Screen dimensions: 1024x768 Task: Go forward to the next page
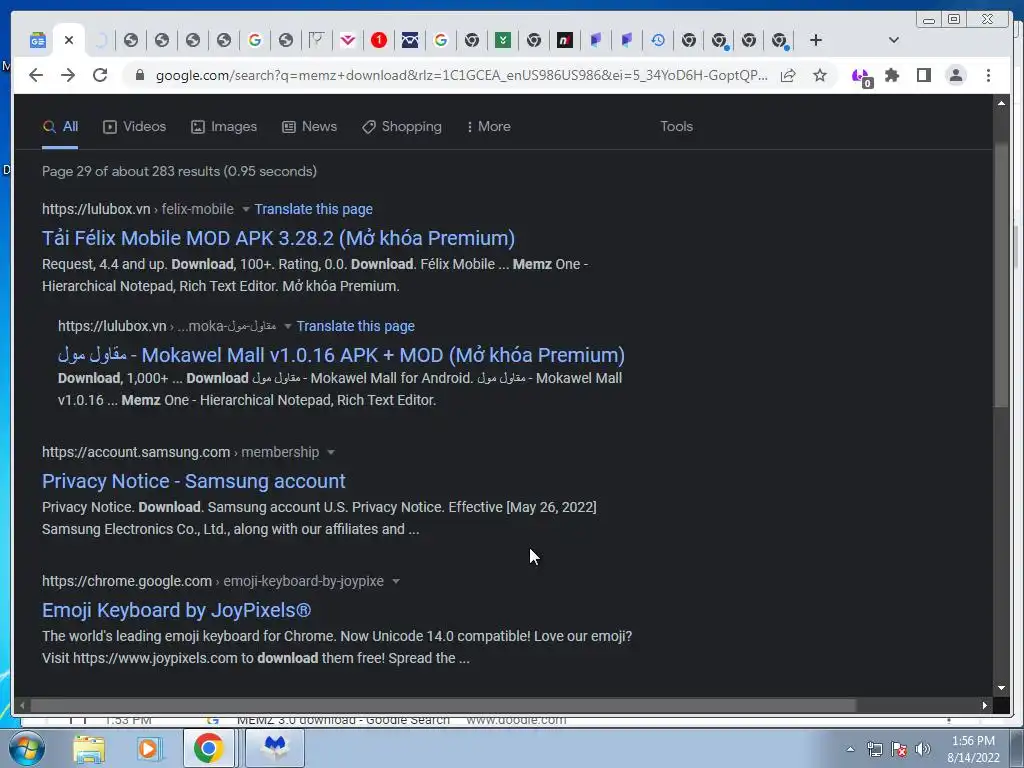coord(68,75)
